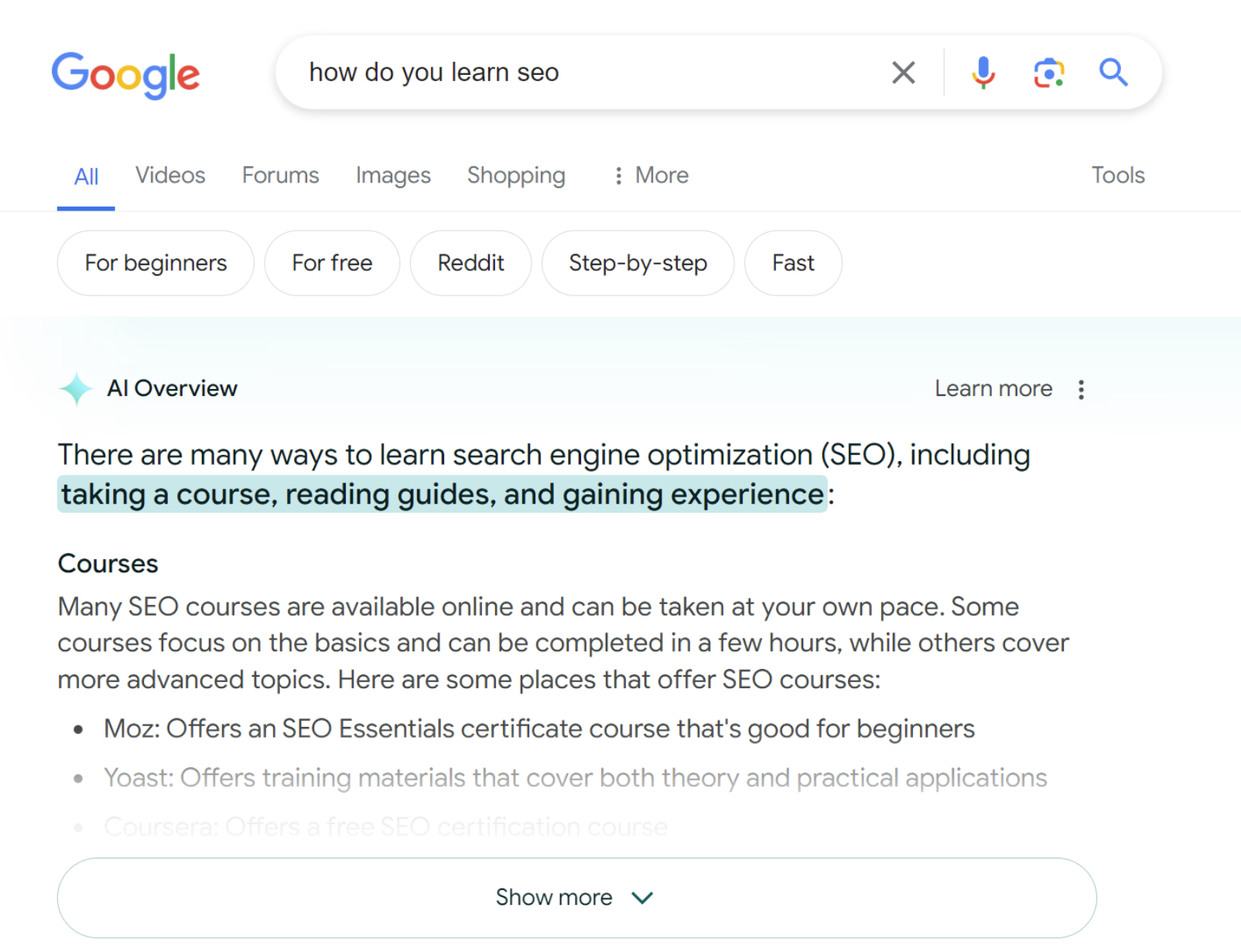Switch to the Shopping tab
The image size is (1241, 952).
click(516, 176)
